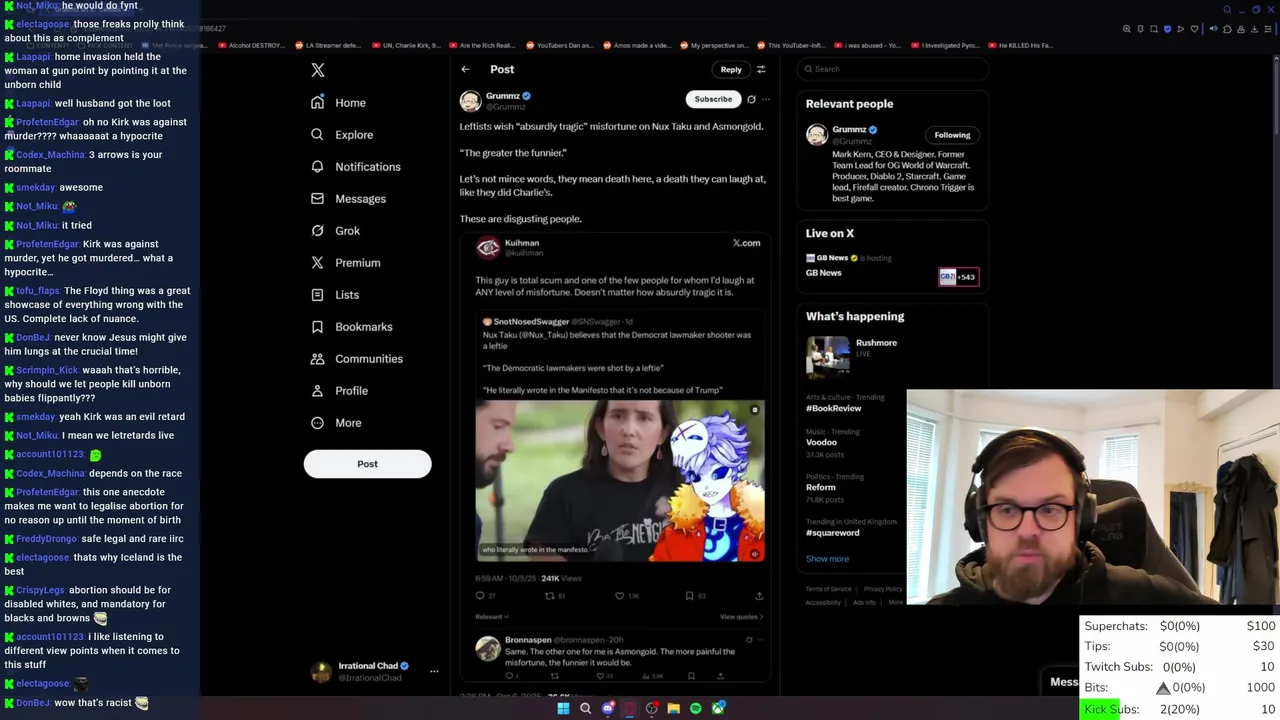
Task: Play the embedded video thumbnail
Action: tap(620, 480)
